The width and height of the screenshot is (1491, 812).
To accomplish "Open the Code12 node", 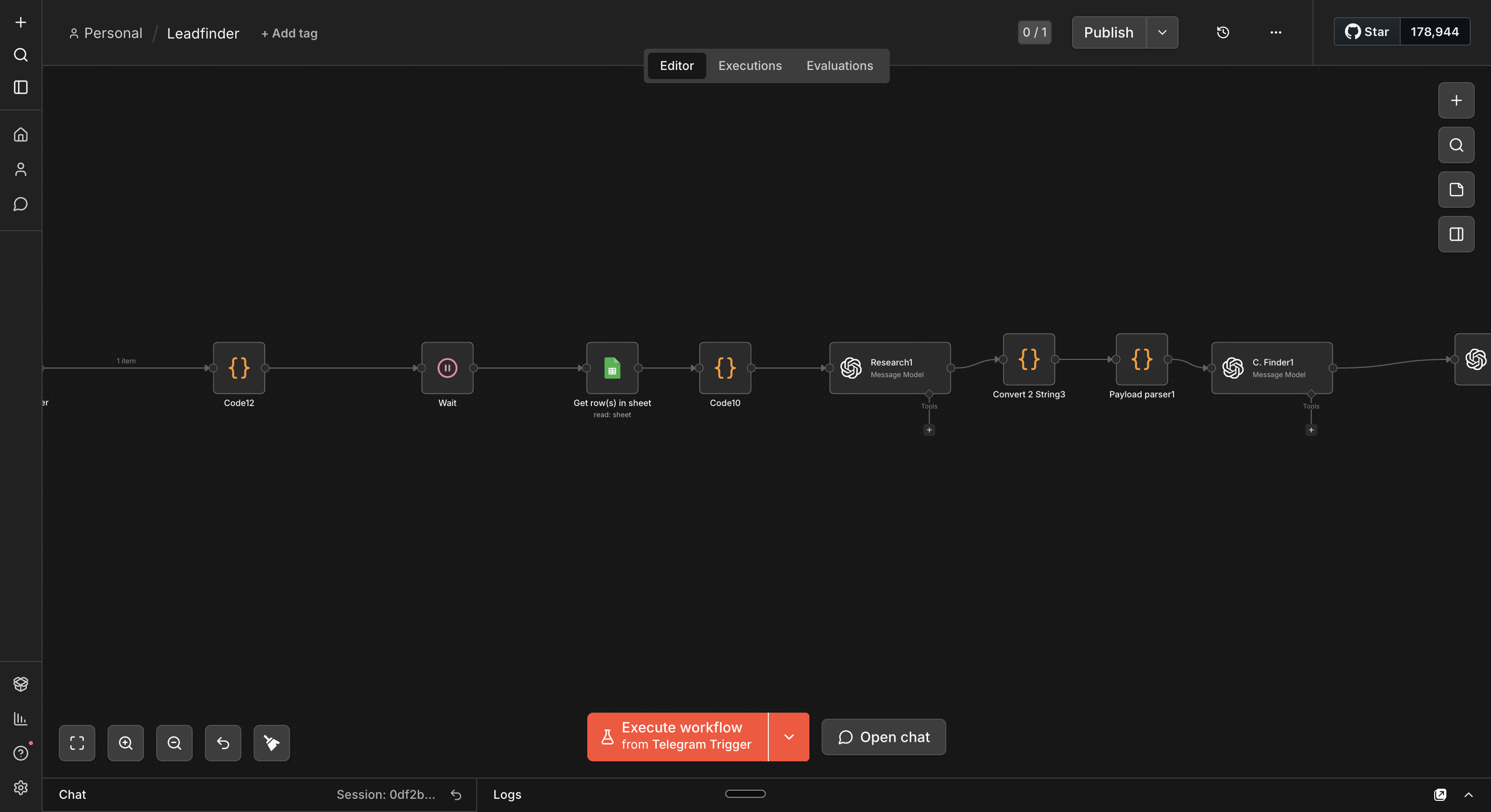I will 238,368.
